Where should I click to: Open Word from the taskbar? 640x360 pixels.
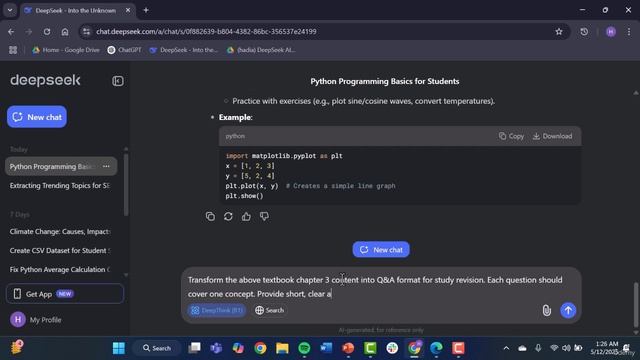point(326,348)
